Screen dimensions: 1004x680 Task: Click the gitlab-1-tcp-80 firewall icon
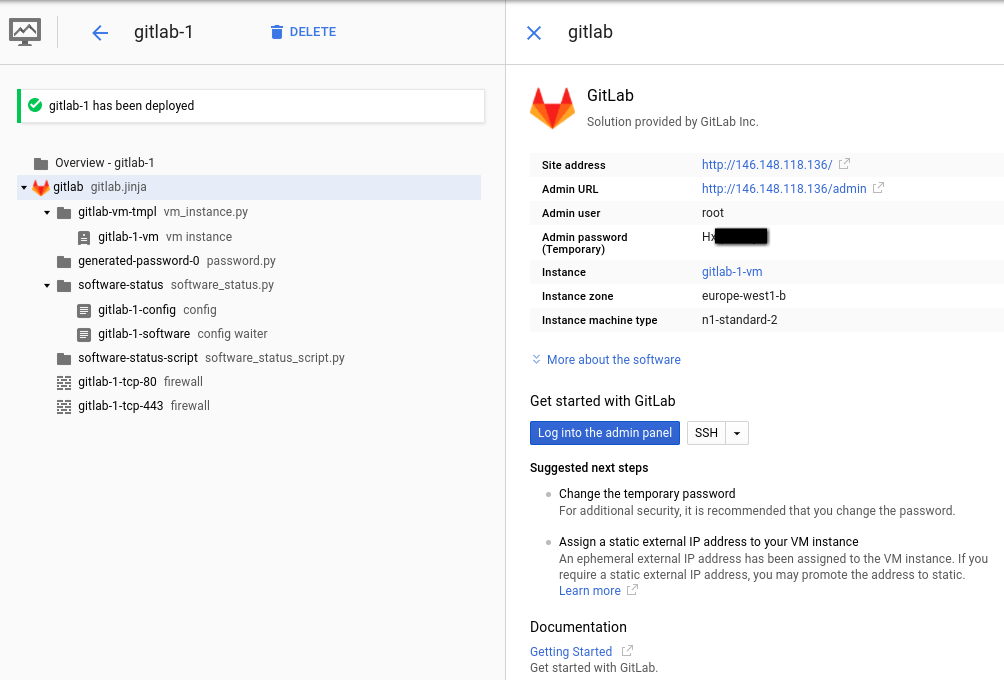(x=64, y=382)
